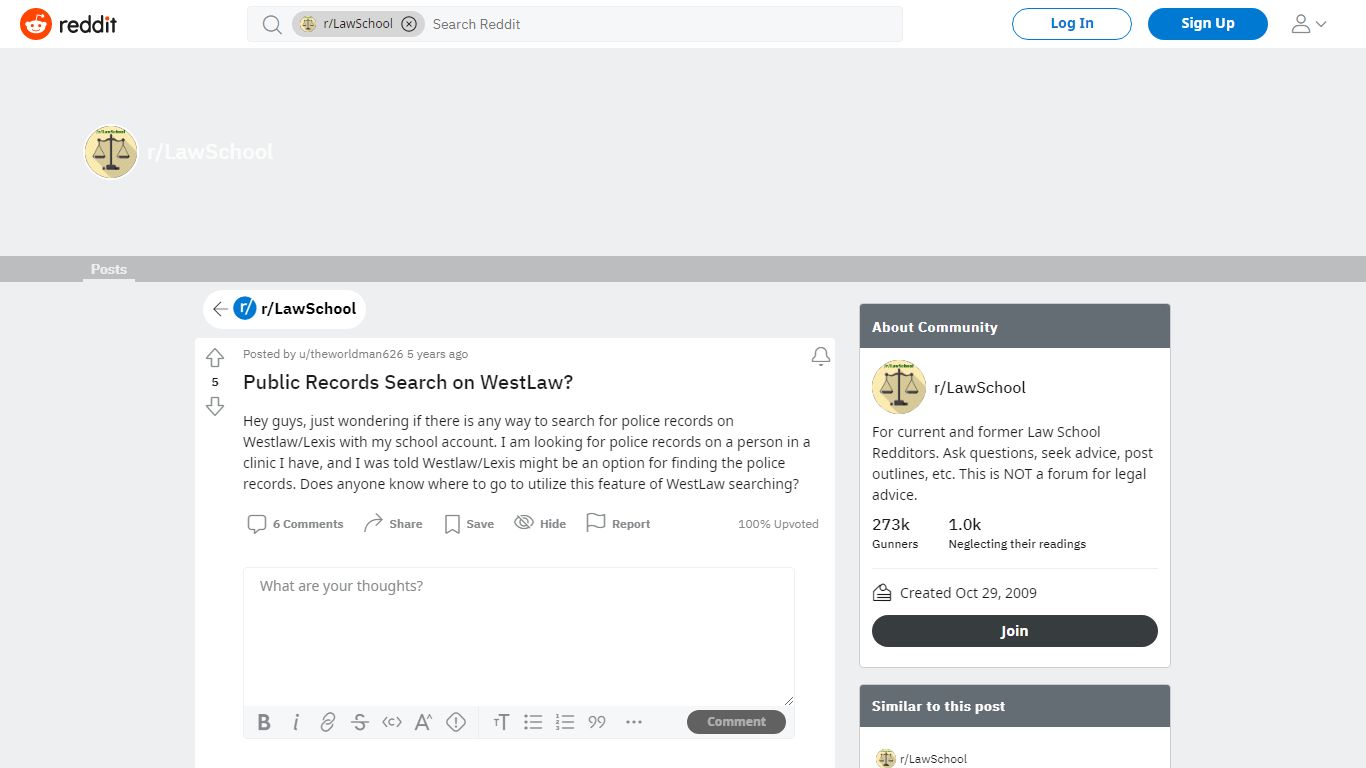Open the user profile u/theworldman626
1366x768 pixels.
point(351,354)
